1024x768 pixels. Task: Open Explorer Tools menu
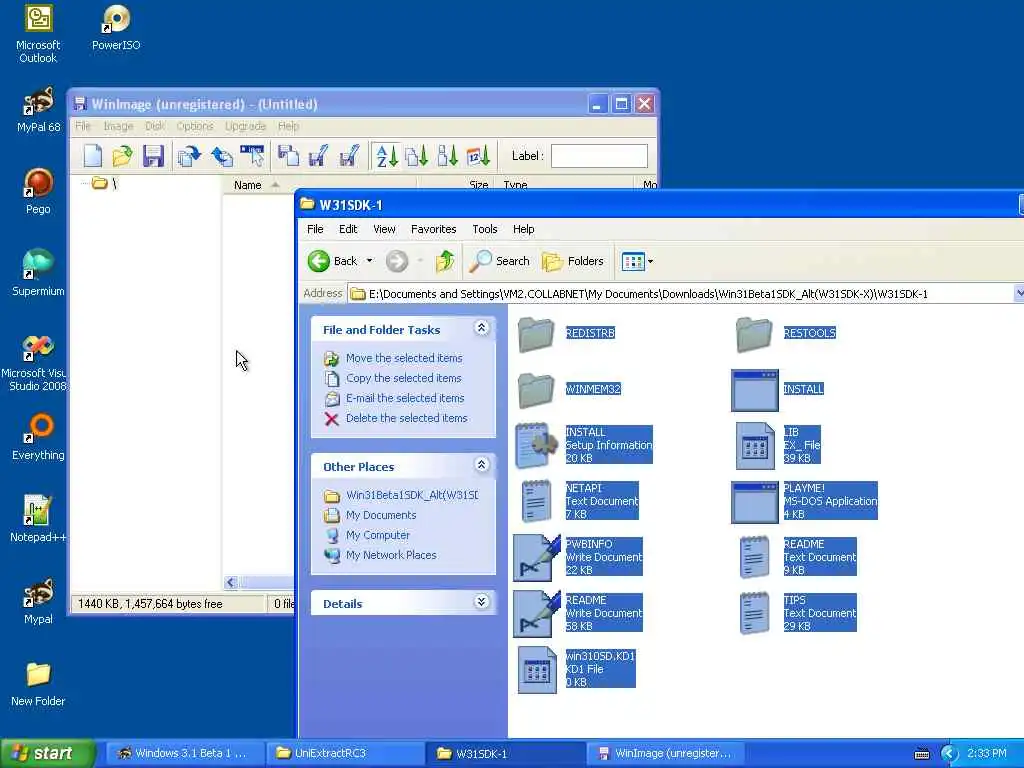pos(485,229)
